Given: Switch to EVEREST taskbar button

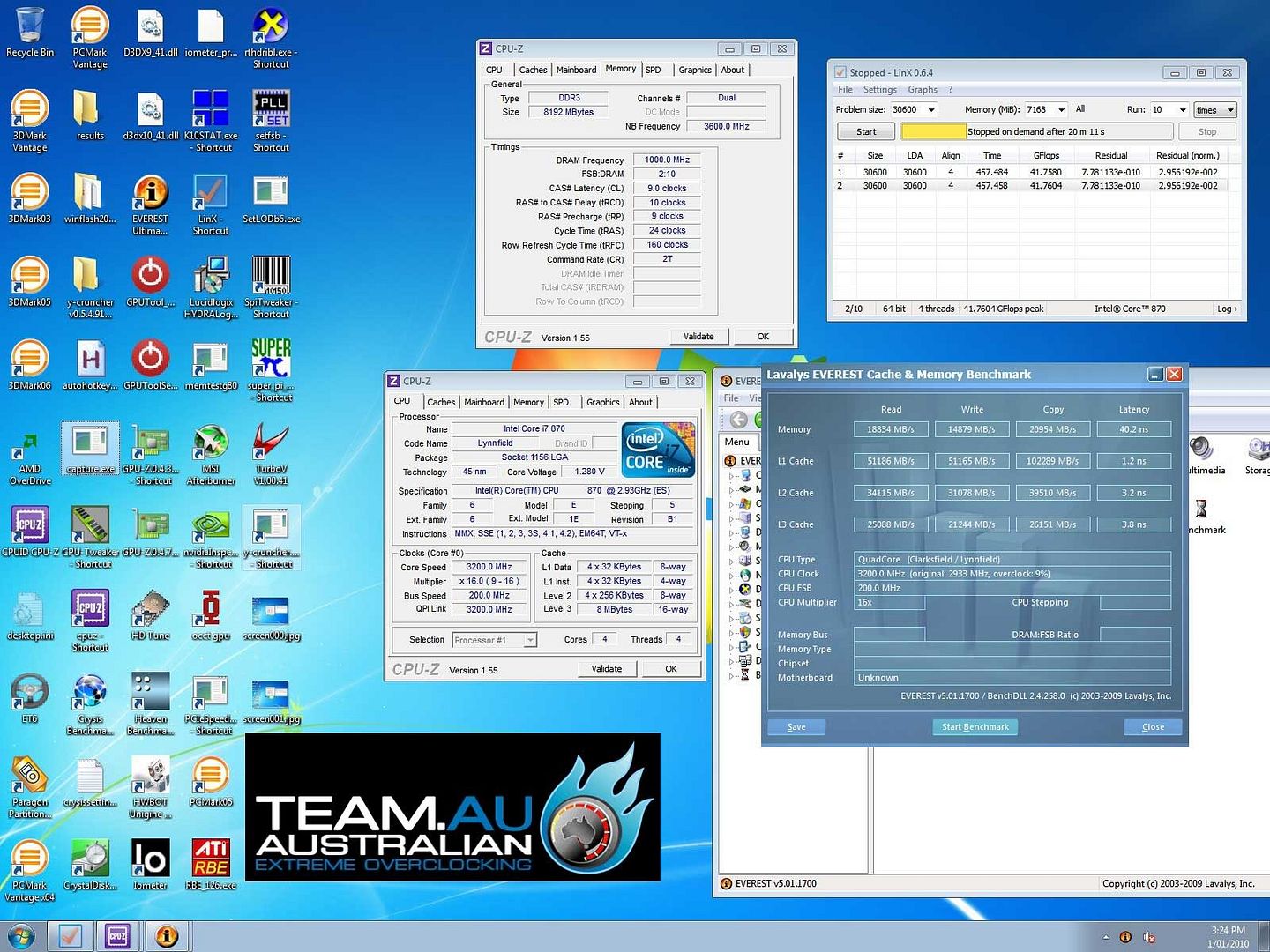Looking at the screenshot, I should 167,935.
